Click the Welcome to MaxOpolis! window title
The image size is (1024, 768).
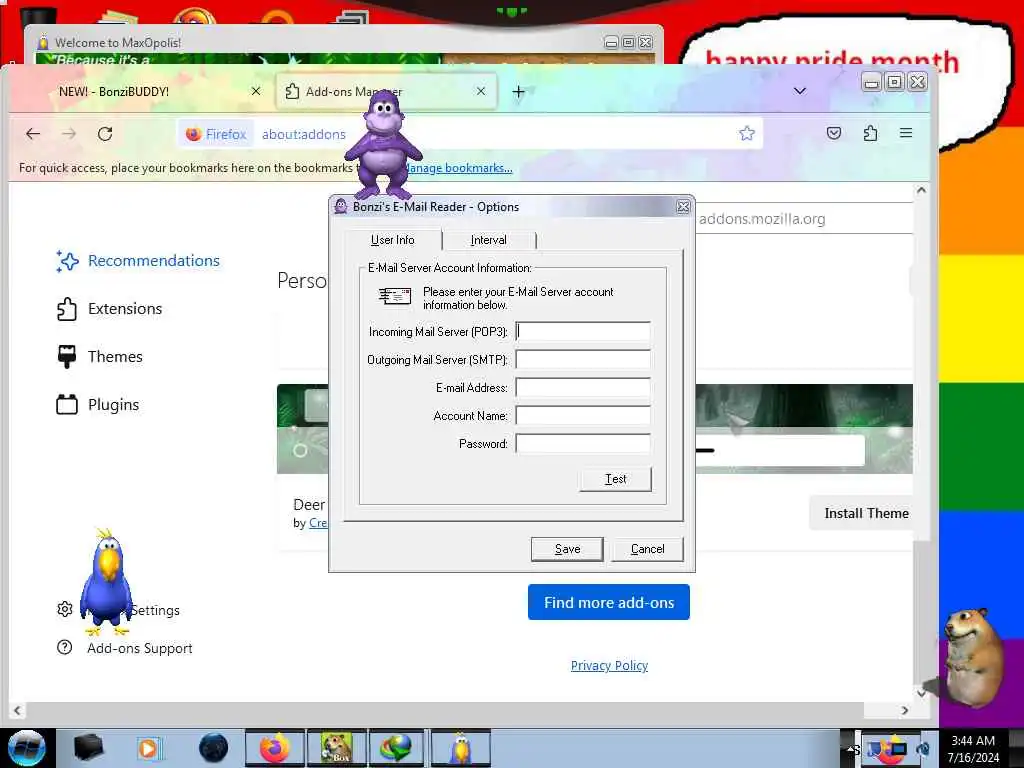[118, 43]
